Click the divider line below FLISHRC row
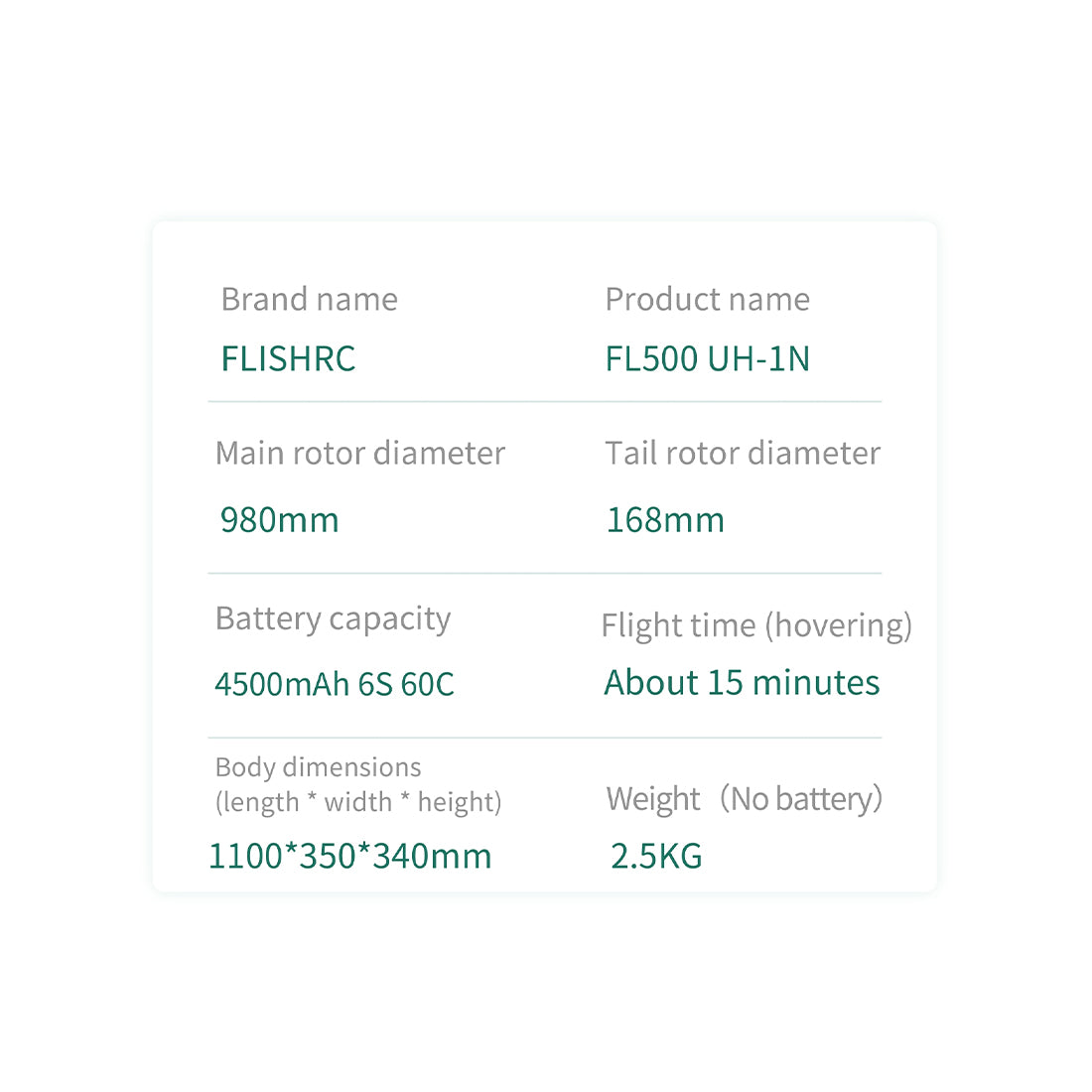The image size is (1092, 1092). [544, 402]
